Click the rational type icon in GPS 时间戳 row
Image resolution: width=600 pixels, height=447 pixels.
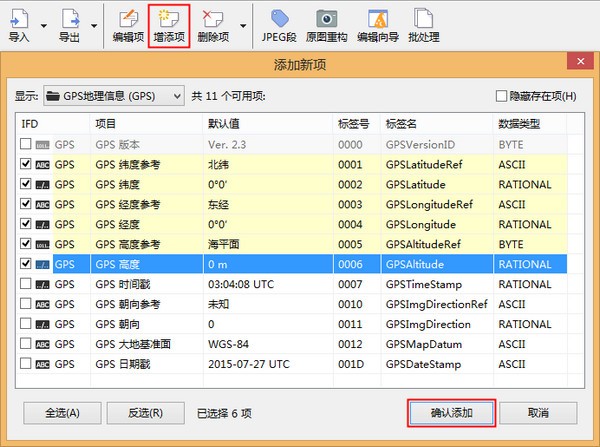coord(42,285)
